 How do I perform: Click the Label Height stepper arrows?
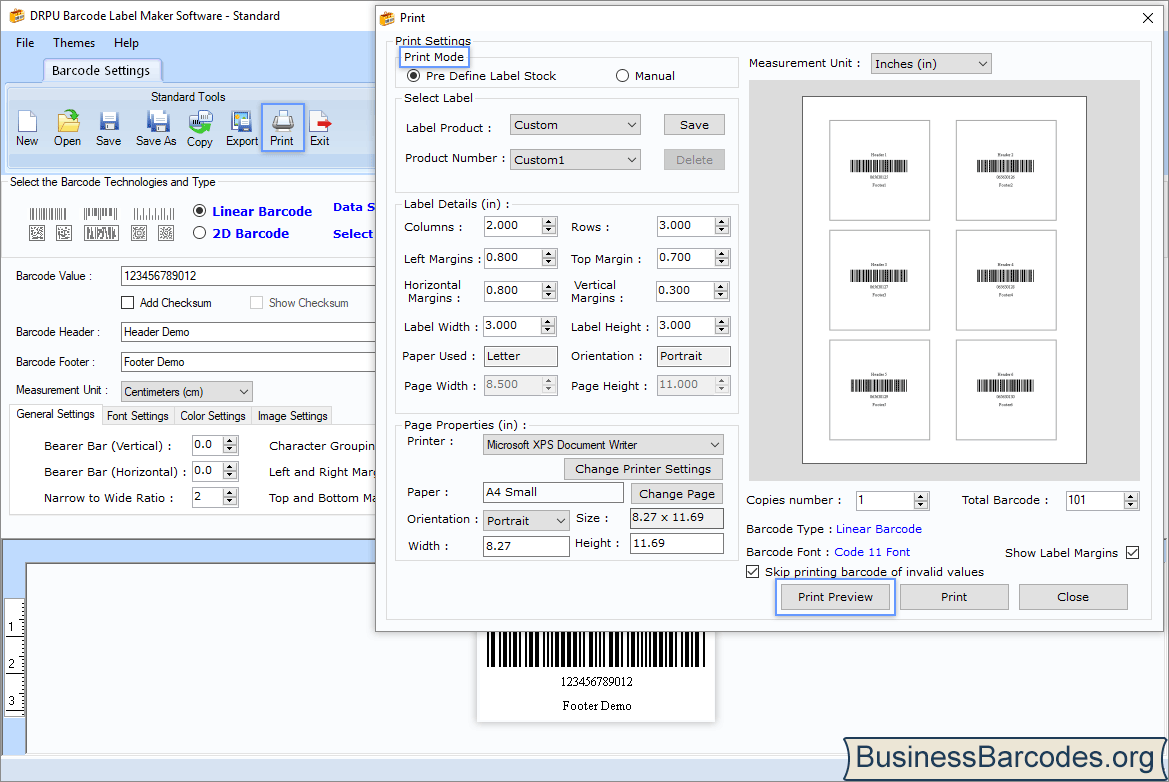tap(722, 326)
